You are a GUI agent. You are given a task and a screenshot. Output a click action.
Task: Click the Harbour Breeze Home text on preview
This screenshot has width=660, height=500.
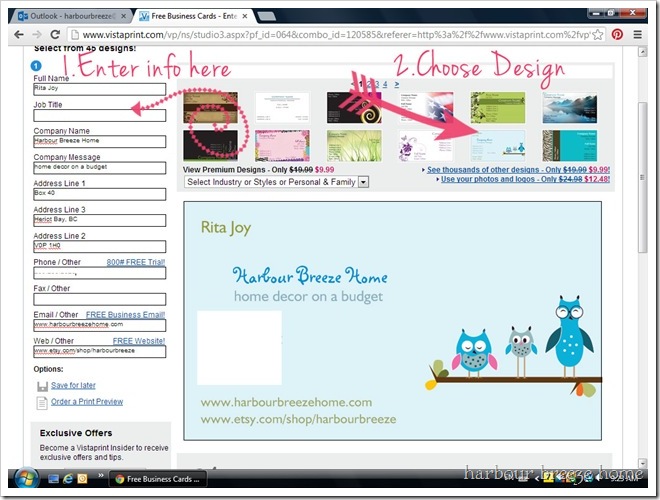coord(310,276)
